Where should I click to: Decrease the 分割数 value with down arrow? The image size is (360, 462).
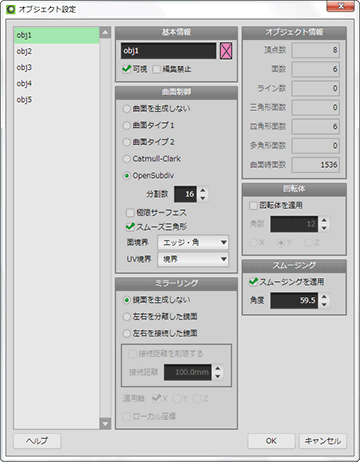click(203, 198)
